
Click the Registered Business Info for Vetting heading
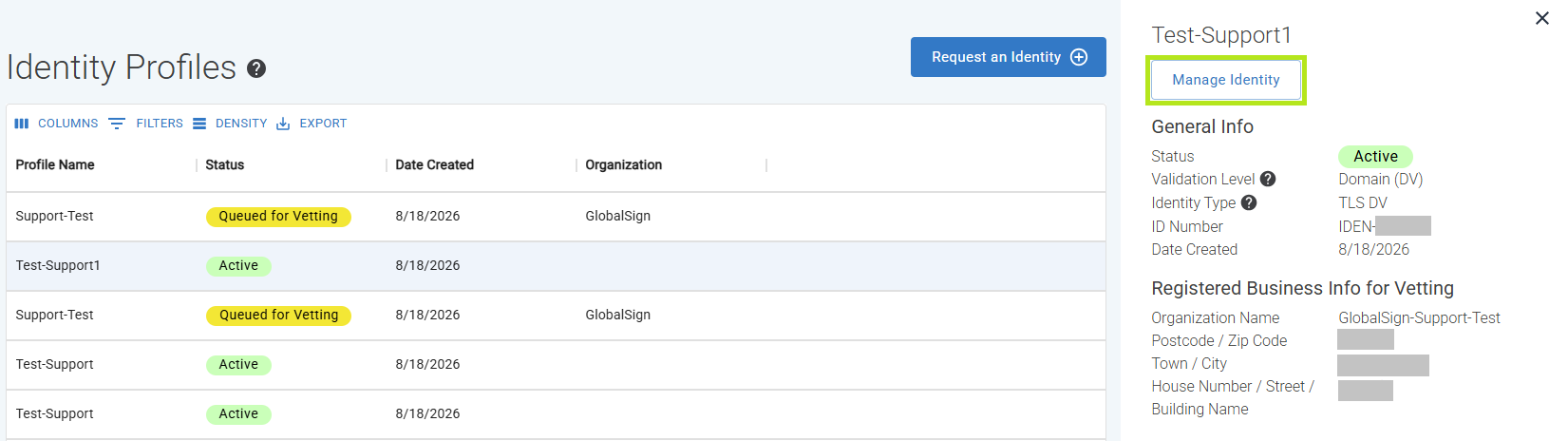click(1303, 288)
